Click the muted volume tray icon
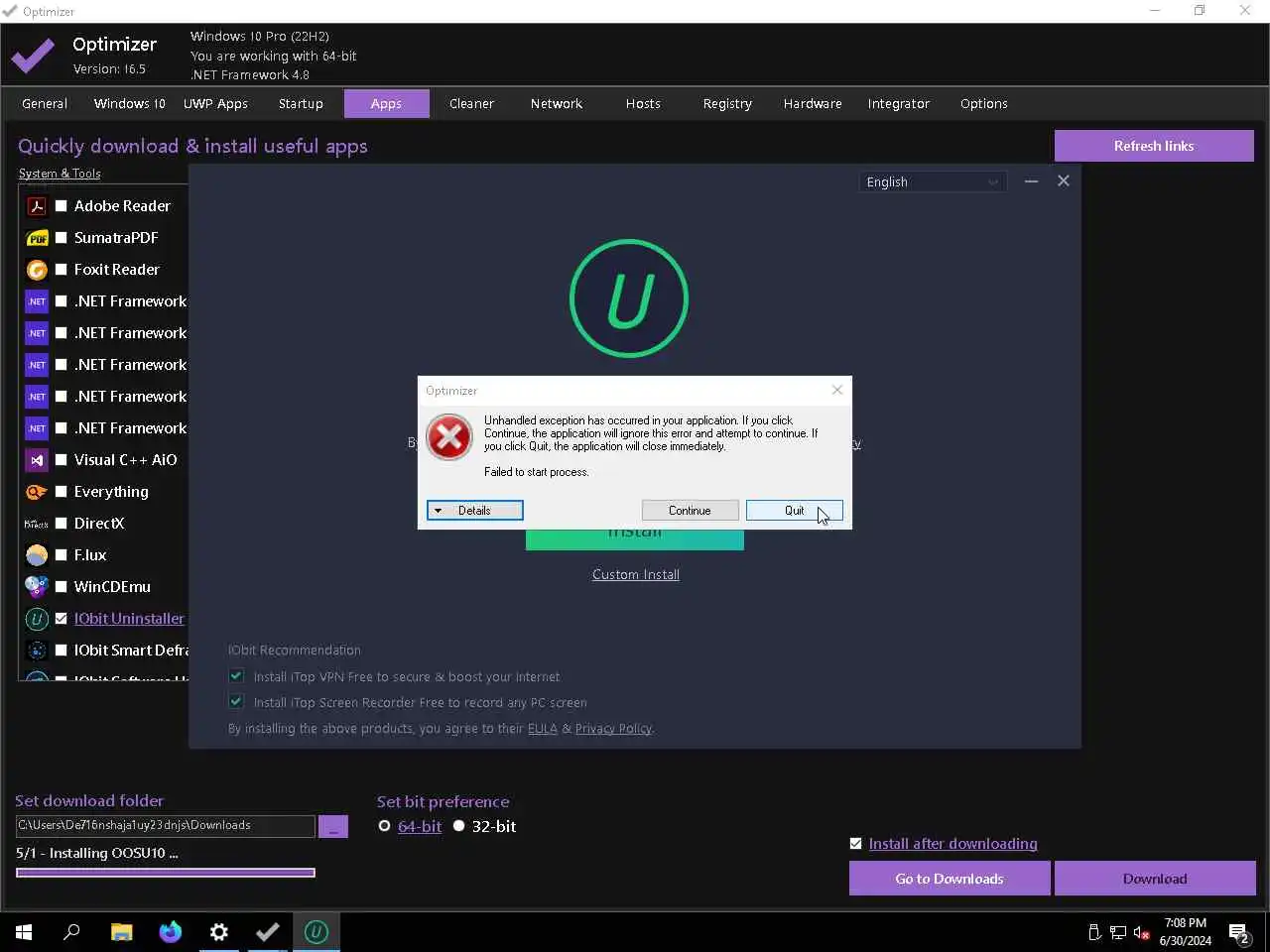 (1141, 932)
